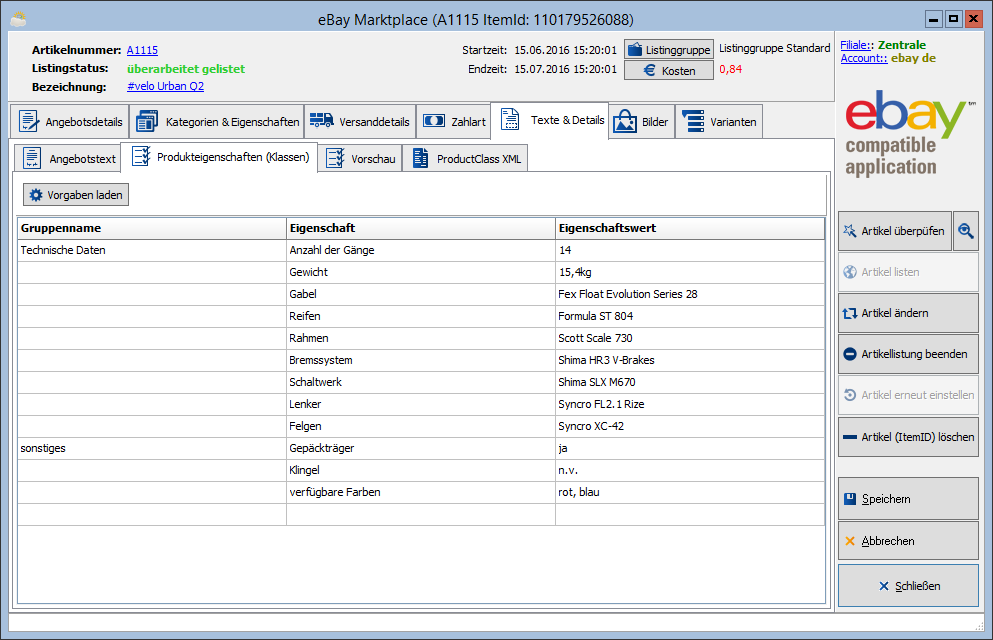The image size is (993, 640).
Task: Maximize the eBay Marktplace window
Action: click(x=953, y=19)
